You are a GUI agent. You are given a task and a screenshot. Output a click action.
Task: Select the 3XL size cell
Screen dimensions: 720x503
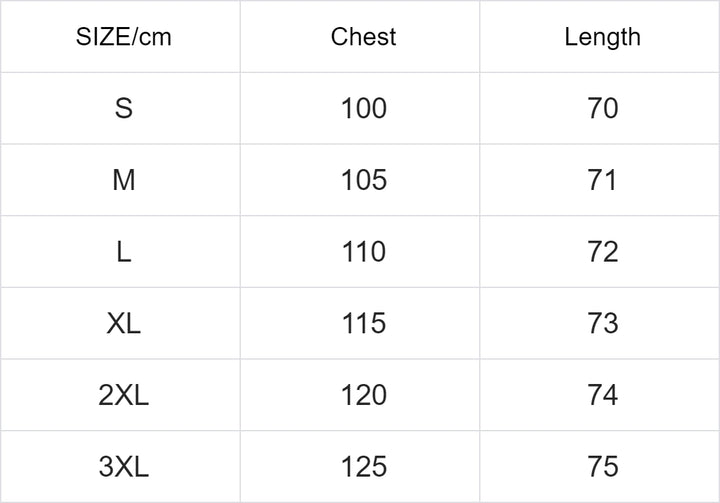(123, 467)
